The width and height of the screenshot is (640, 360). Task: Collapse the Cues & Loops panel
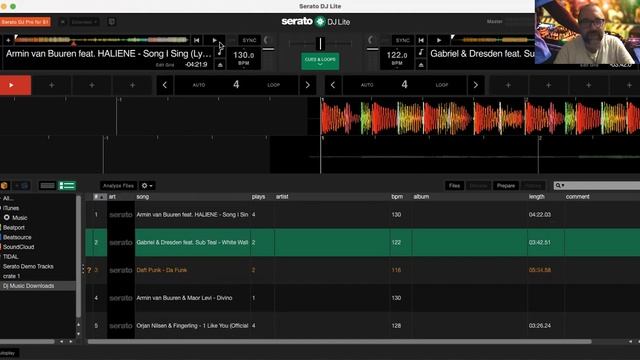(x=320, y=61)
